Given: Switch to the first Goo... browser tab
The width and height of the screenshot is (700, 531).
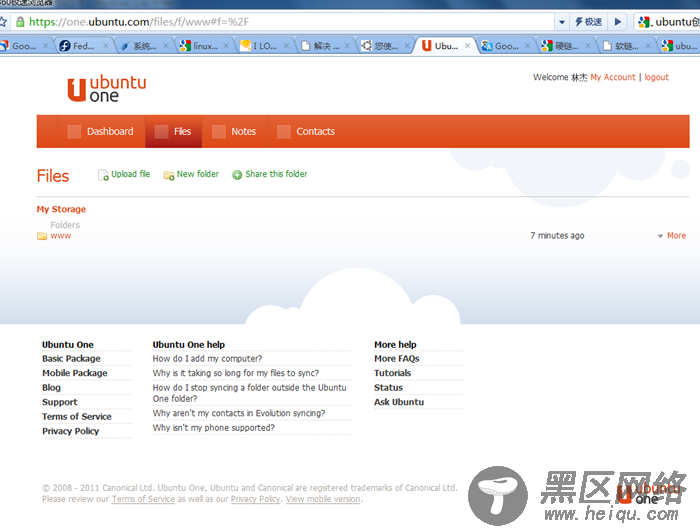Looking at the screenshot, I should pyautogui.click(x=24, y=46).
